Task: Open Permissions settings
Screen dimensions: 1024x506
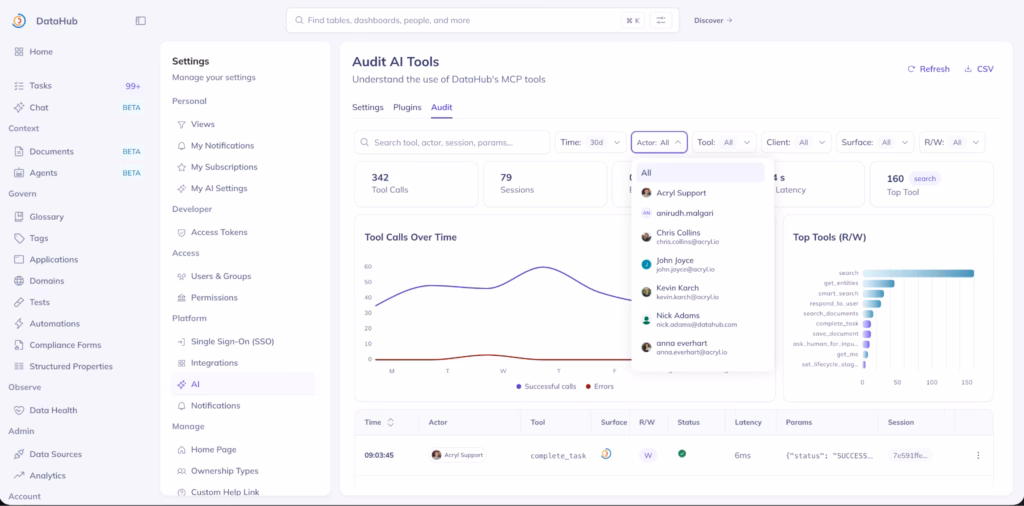Action: [x=214, y=298]
